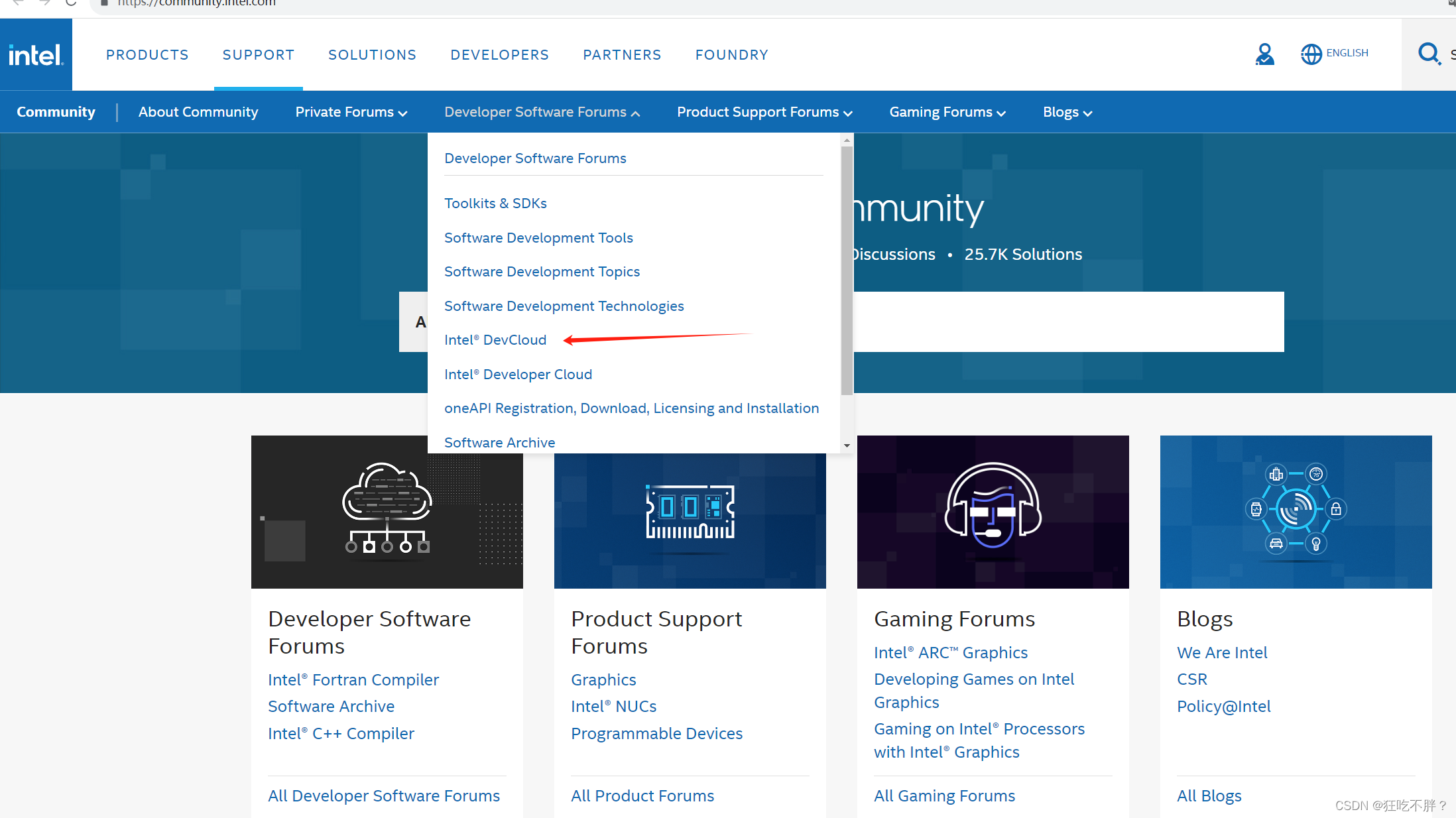
Task: Open the Blogs dropdown menu
Action: [x=1066, y=111]
